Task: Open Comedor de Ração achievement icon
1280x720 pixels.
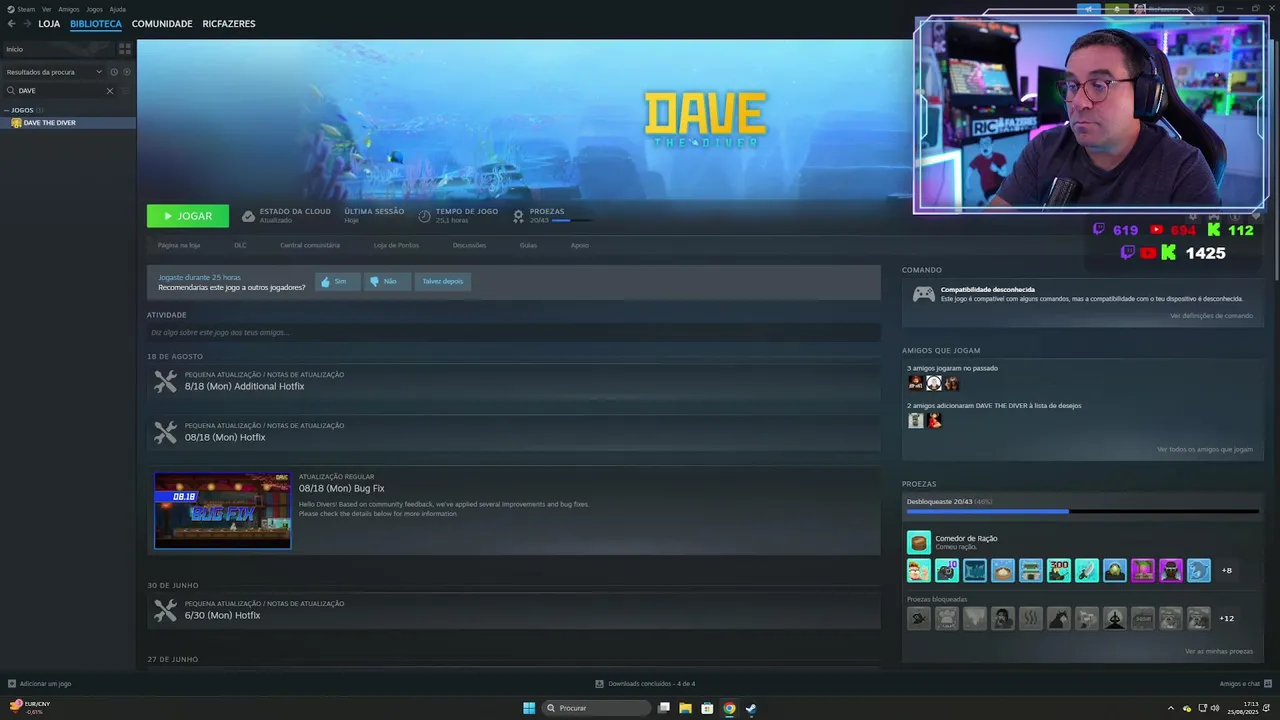Action: point(918,542)
